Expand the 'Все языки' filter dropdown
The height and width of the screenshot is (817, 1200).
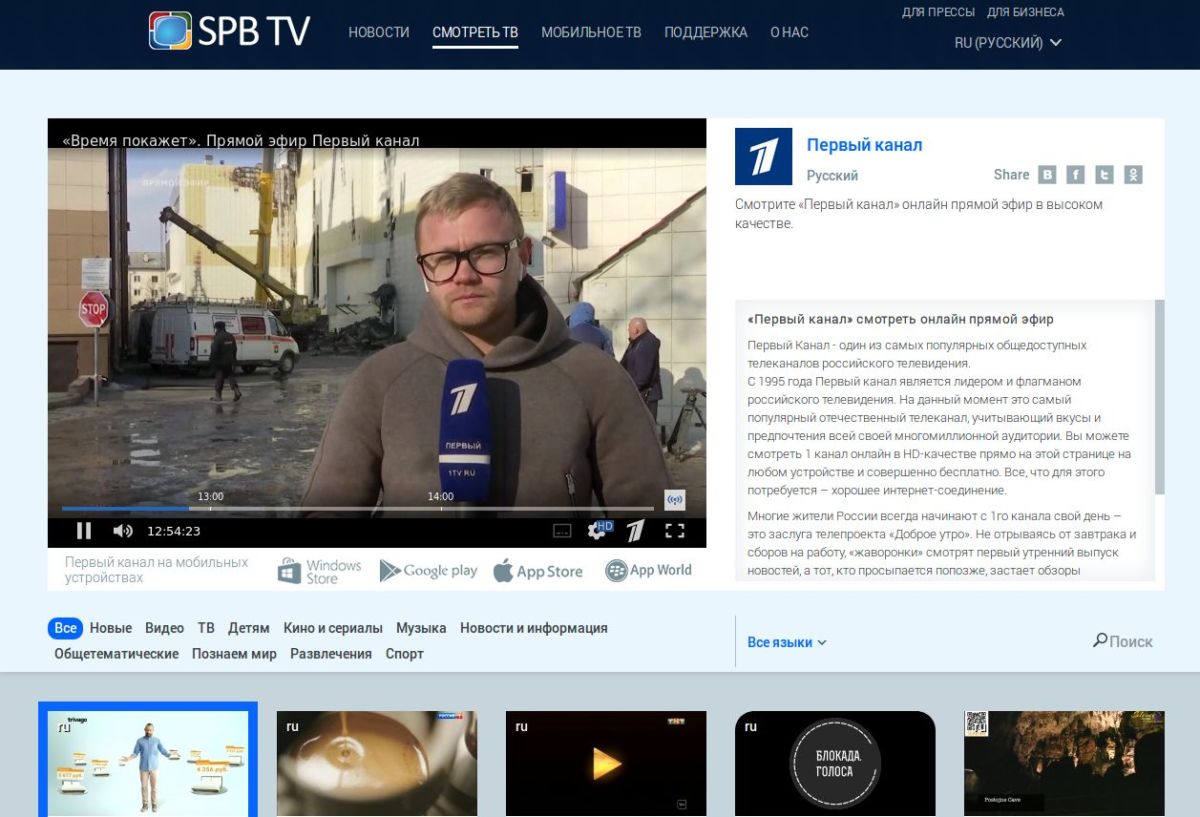(787, 642)
